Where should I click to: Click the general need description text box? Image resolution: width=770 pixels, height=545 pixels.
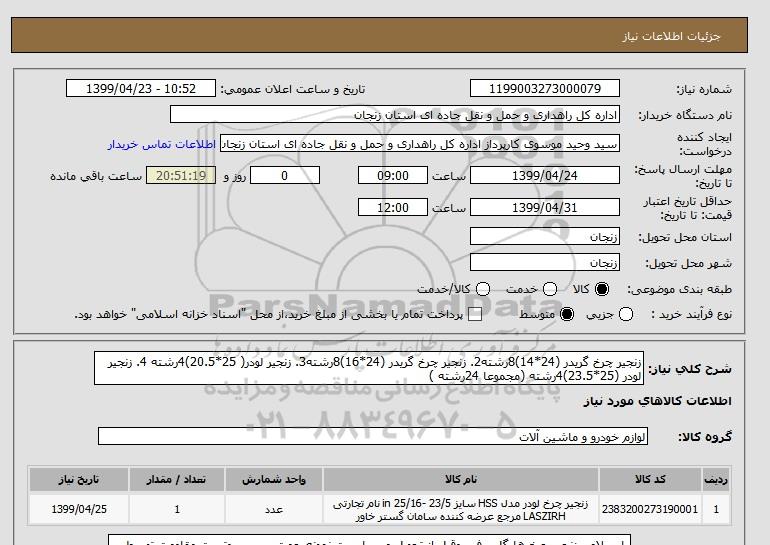point(369,368)
